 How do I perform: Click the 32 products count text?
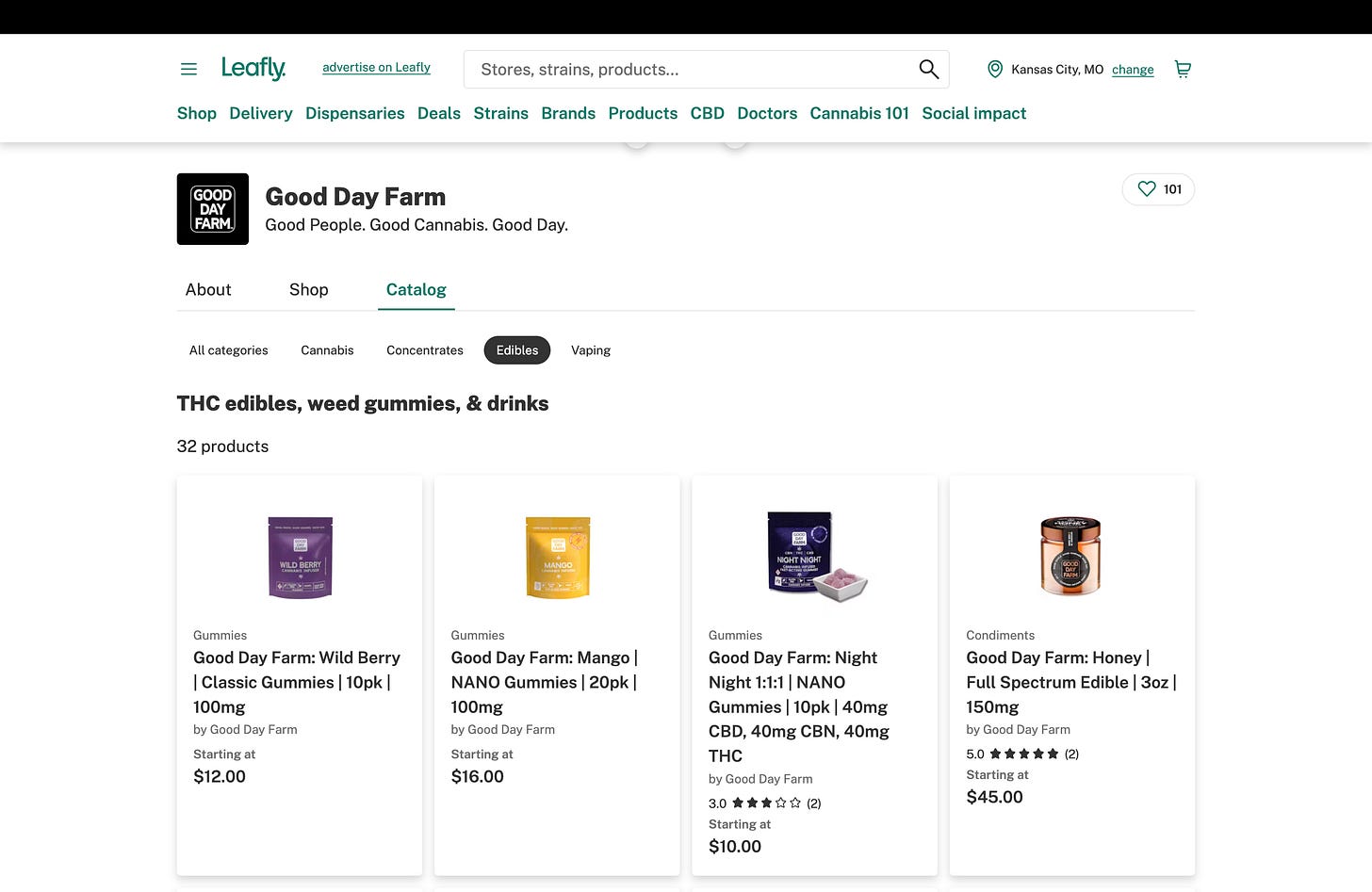click(222, 446)
